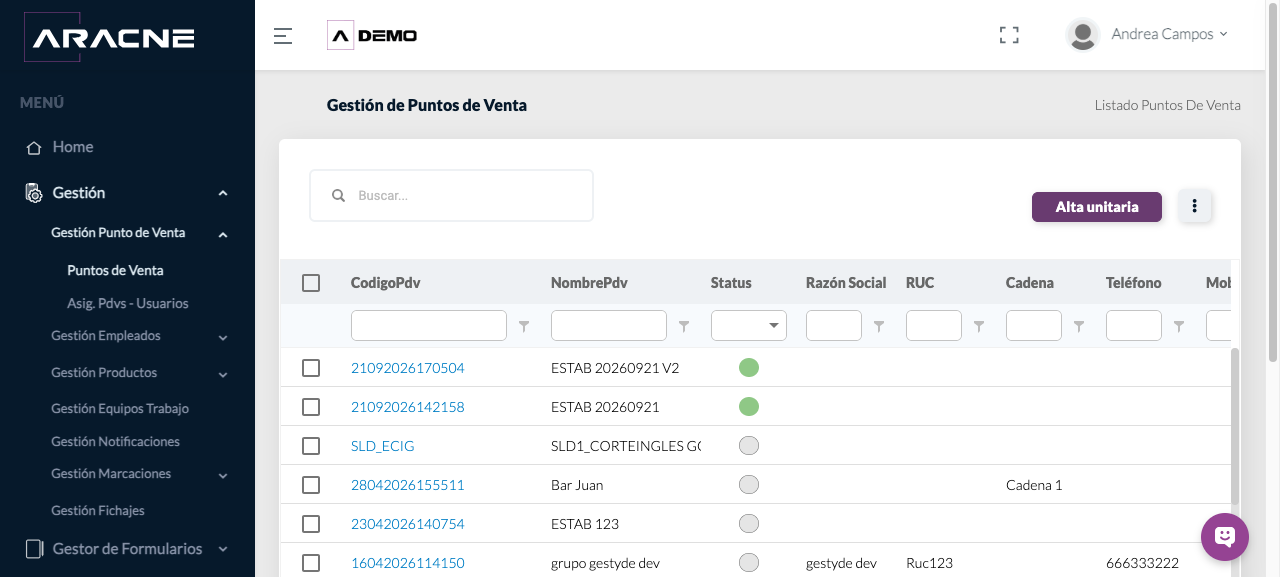This screenshot has width=1280, height=577.
Task: Open Asig. Pdvs - Usuarios menu item
Action: click(128, 304)
